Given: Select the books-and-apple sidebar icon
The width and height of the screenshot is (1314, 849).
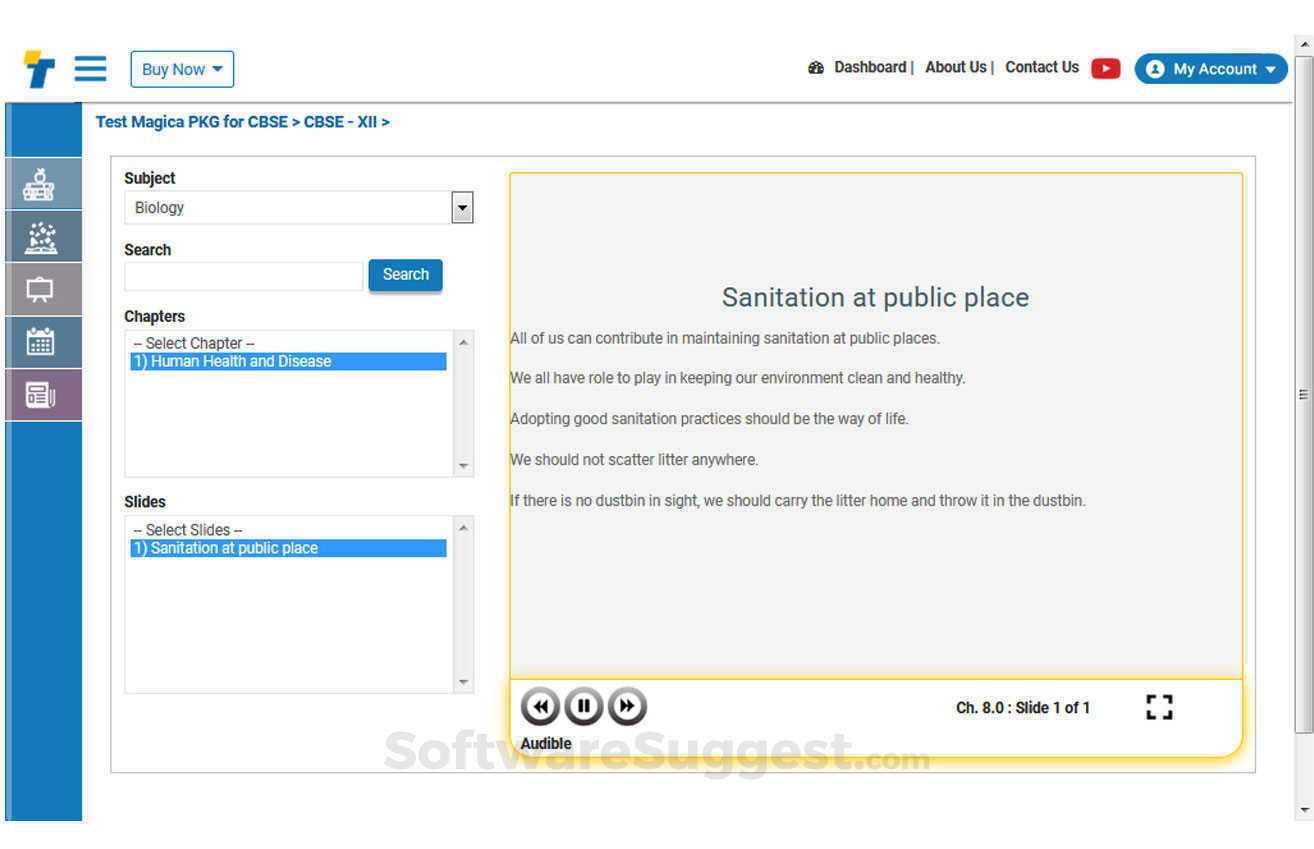Looking at the screenshot, I should click(x=42, y=183).
